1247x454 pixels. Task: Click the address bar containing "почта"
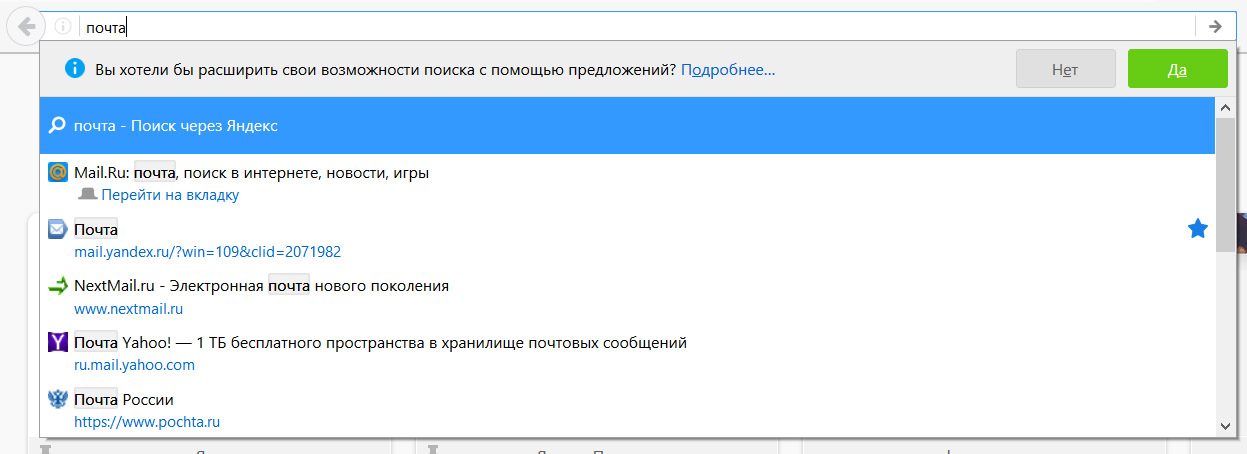(x=636, y=27)
